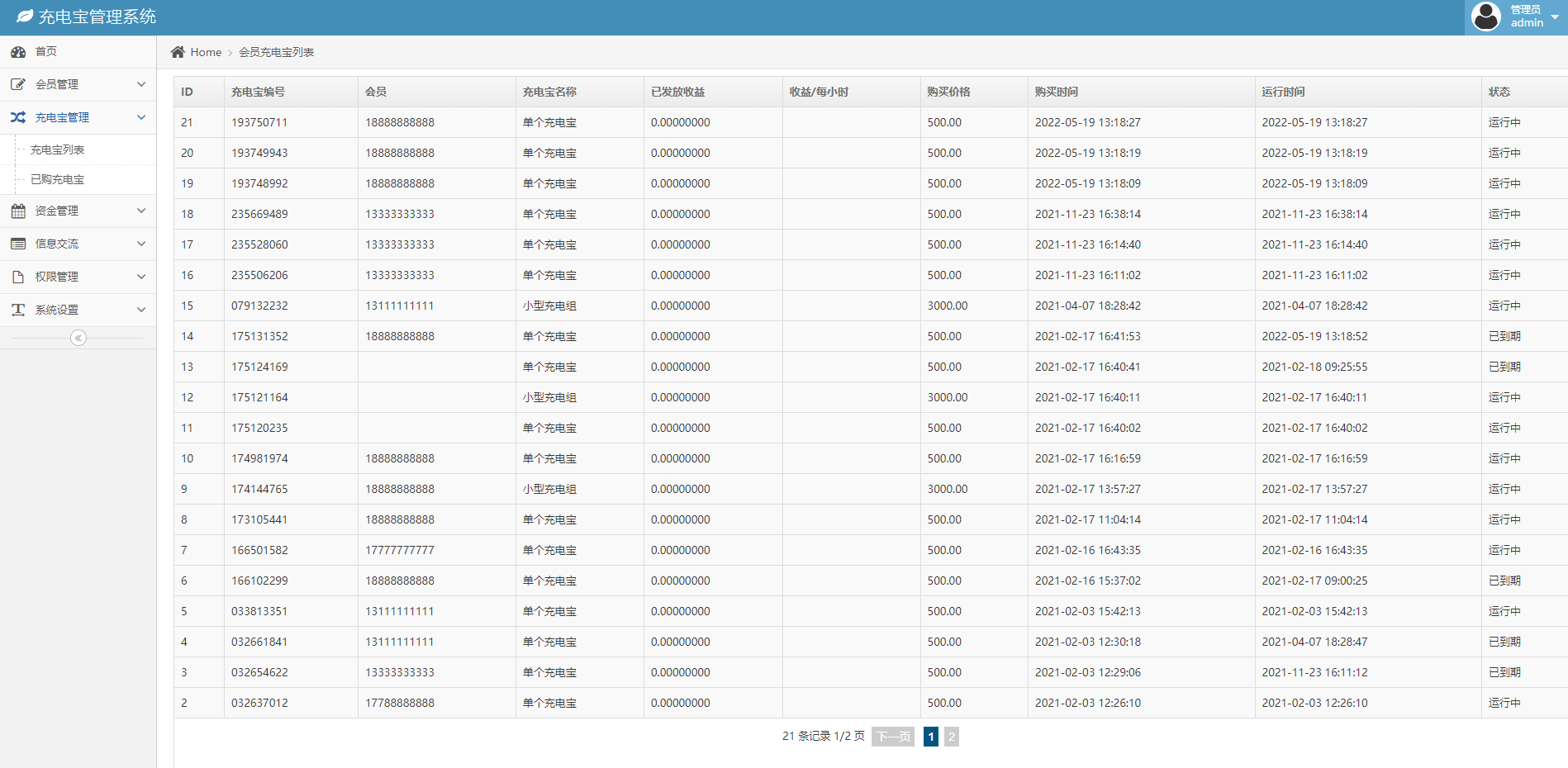Expand the 会员管理 chevron
1568x768 pixels.
pos(141,84)
